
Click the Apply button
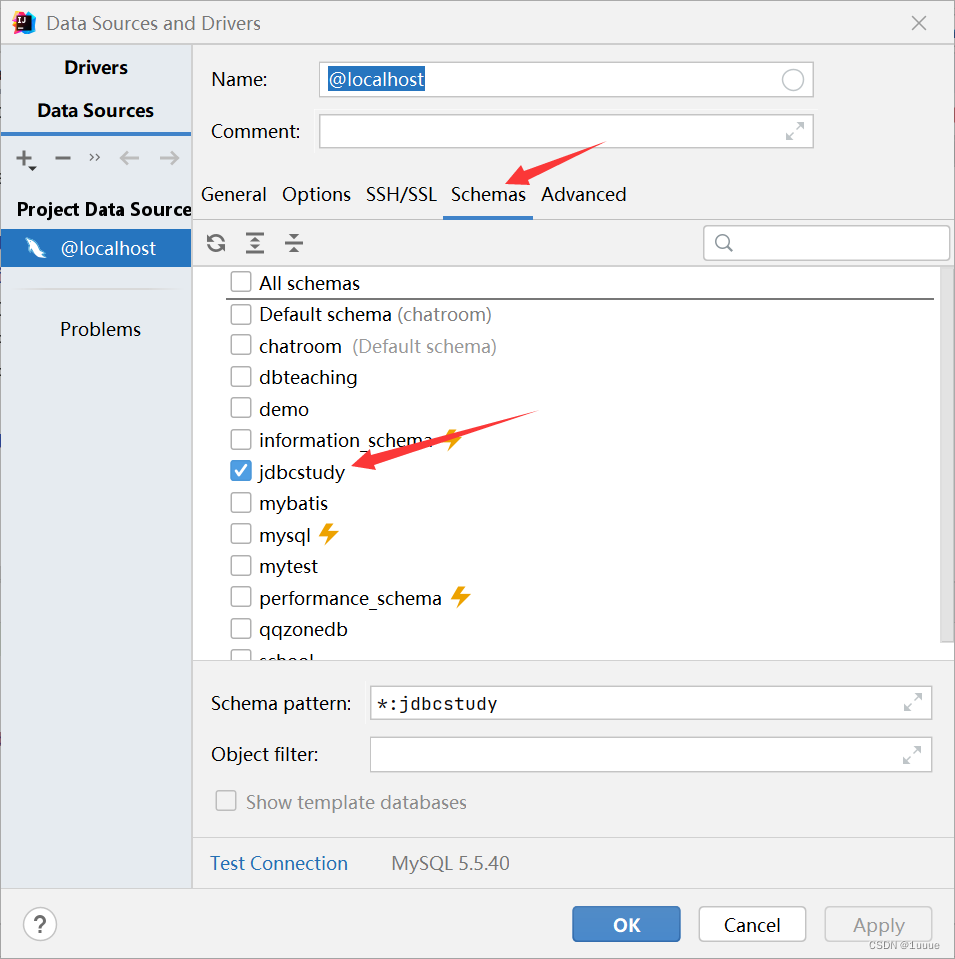coord(879,924)
